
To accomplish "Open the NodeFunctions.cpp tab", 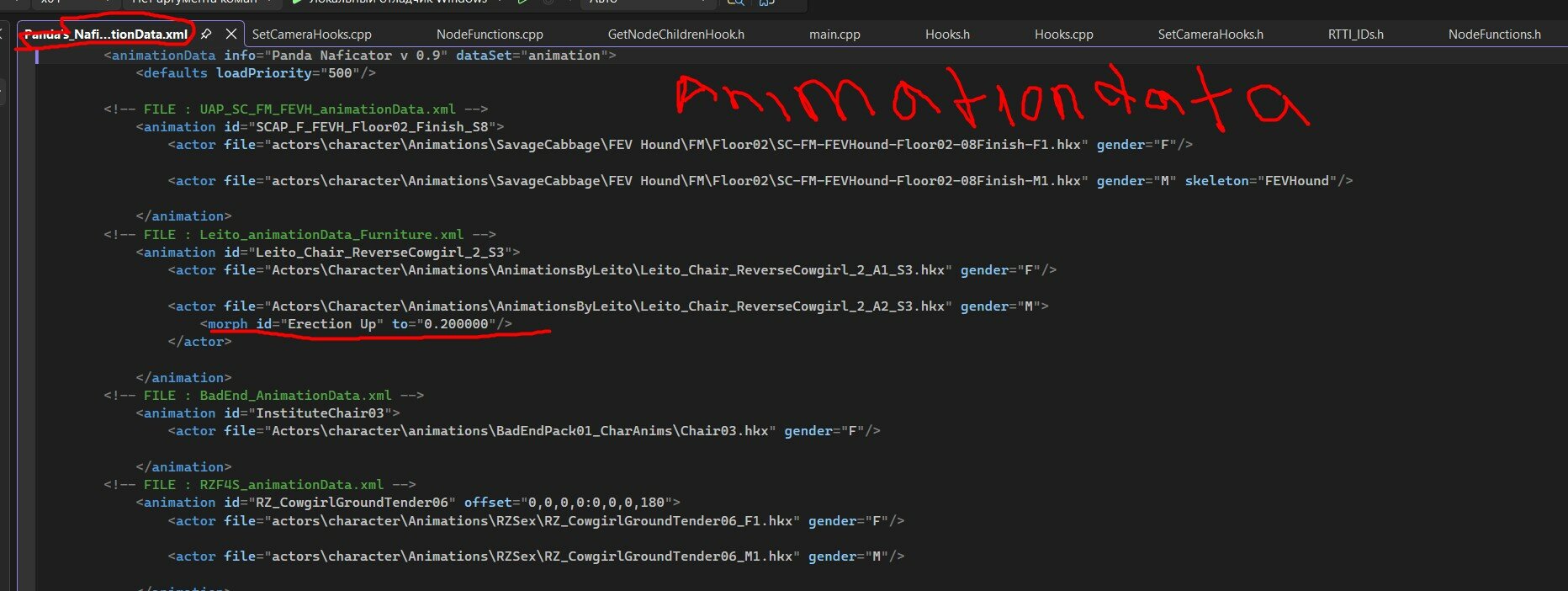I will click(490, 35).
